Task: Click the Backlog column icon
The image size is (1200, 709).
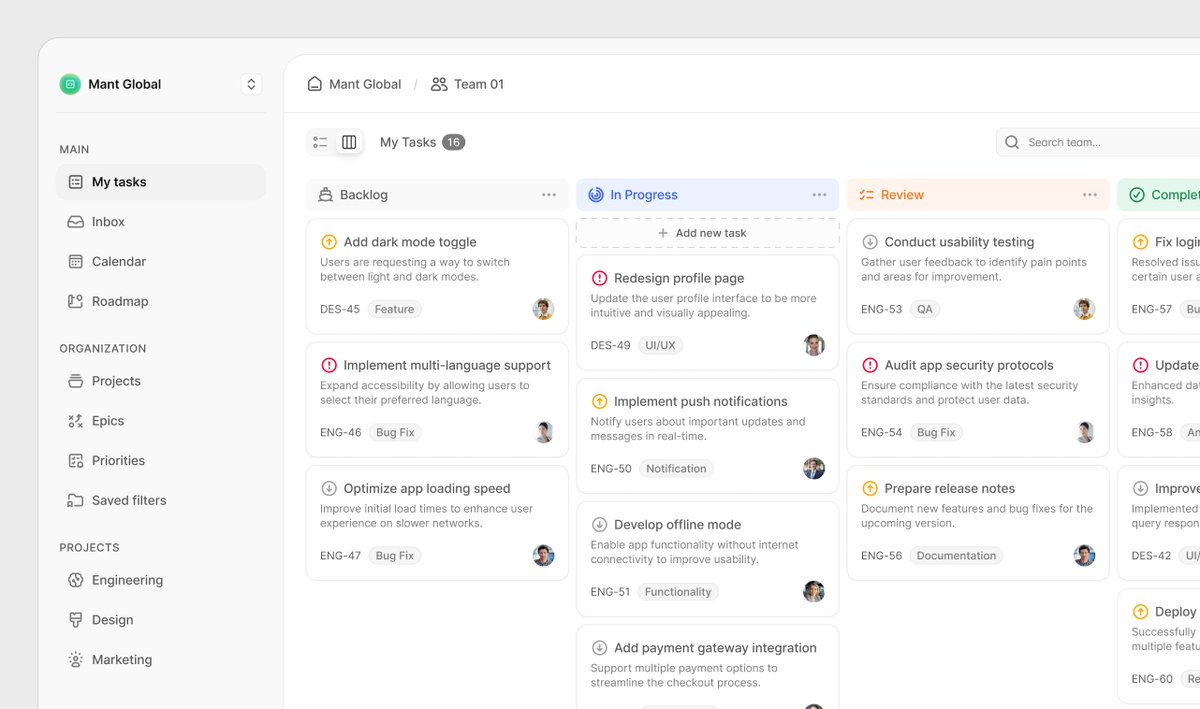Action: pyautogui.click(x=325, y=195)
